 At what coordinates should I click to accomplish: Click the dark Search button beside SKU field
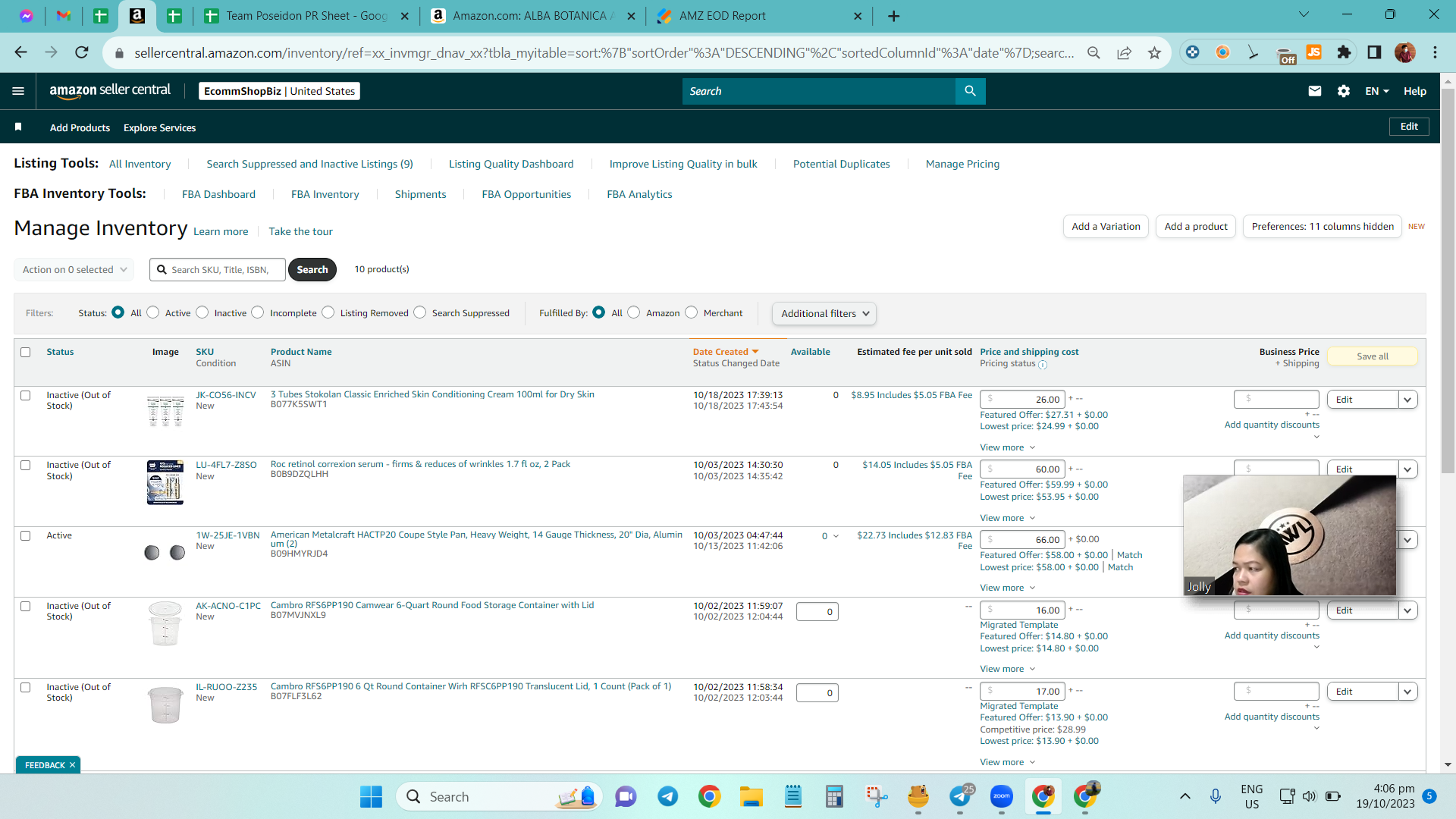point(312,269)
